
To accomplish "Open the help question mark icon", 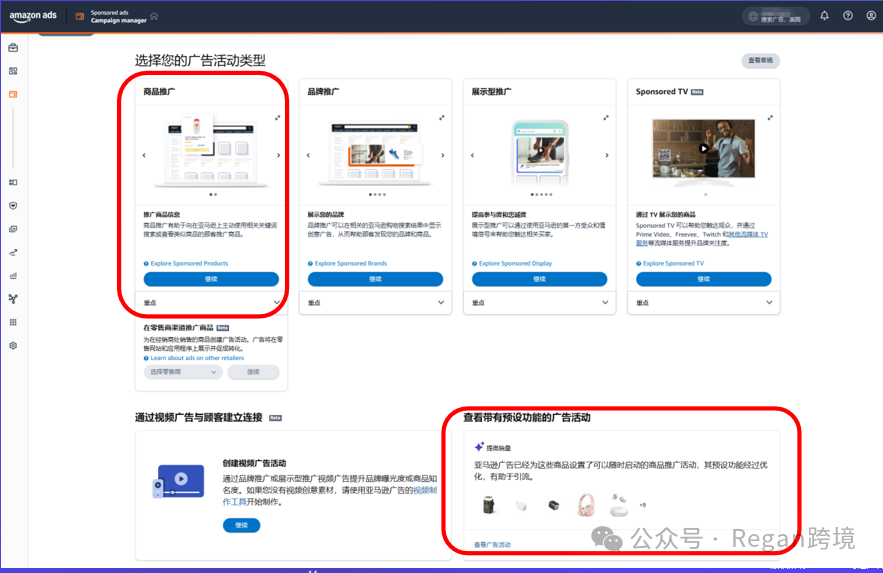I will click(x=848, y=16).
